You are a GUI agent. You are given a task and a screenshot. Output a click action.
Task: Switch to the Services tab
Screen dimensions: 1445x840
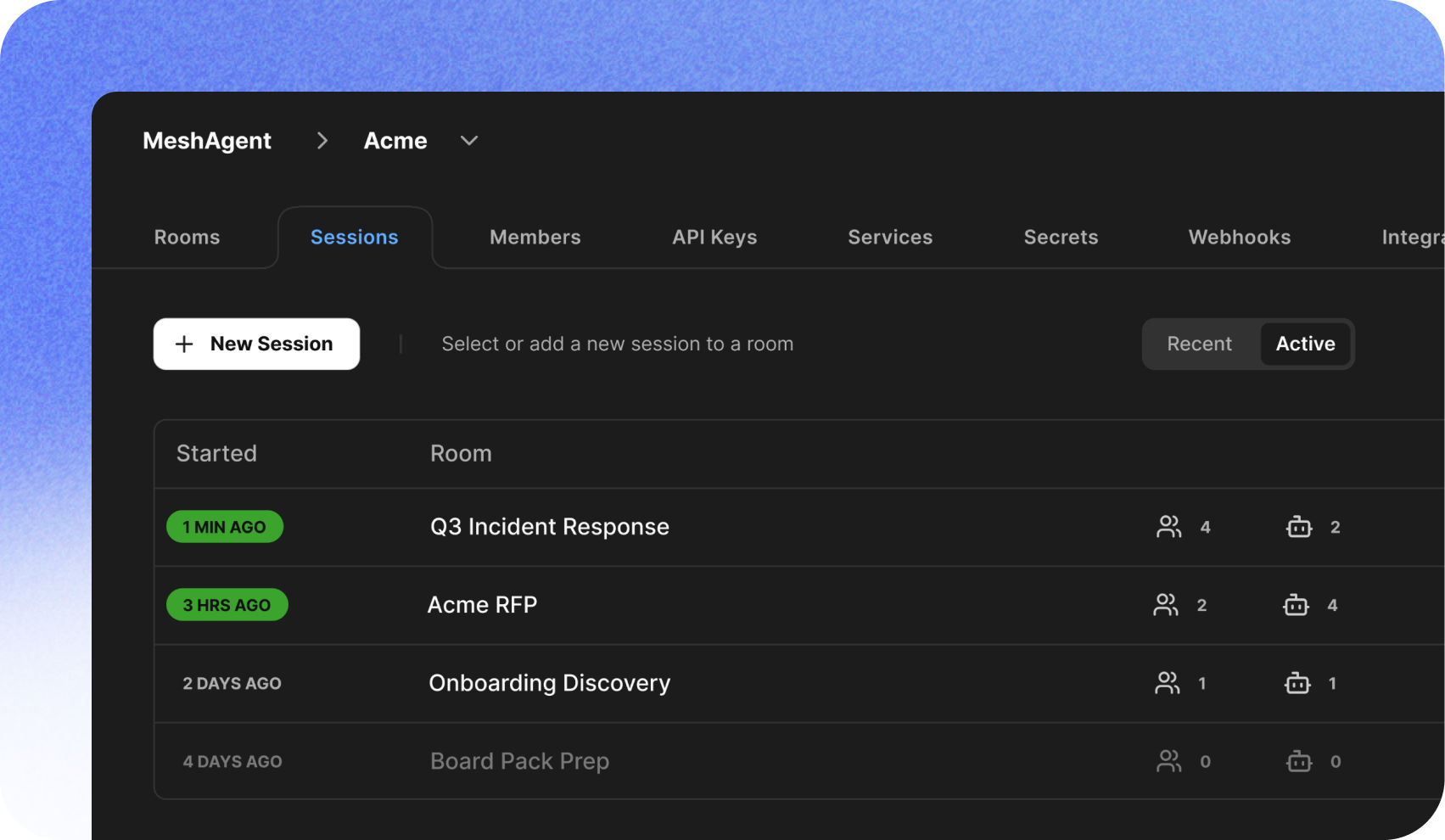point(890,238)
